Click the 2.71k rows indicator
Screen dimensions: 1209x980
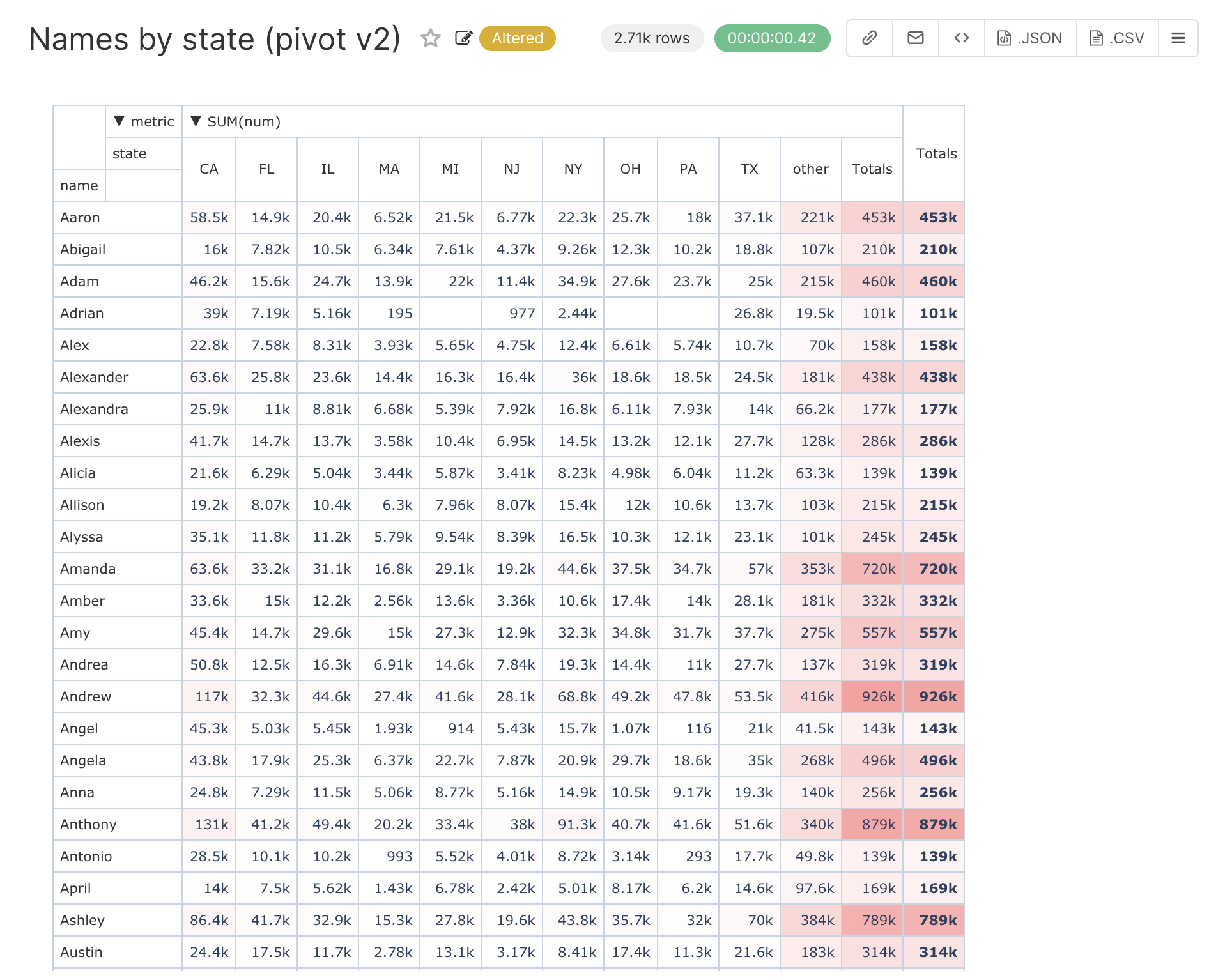651,38
